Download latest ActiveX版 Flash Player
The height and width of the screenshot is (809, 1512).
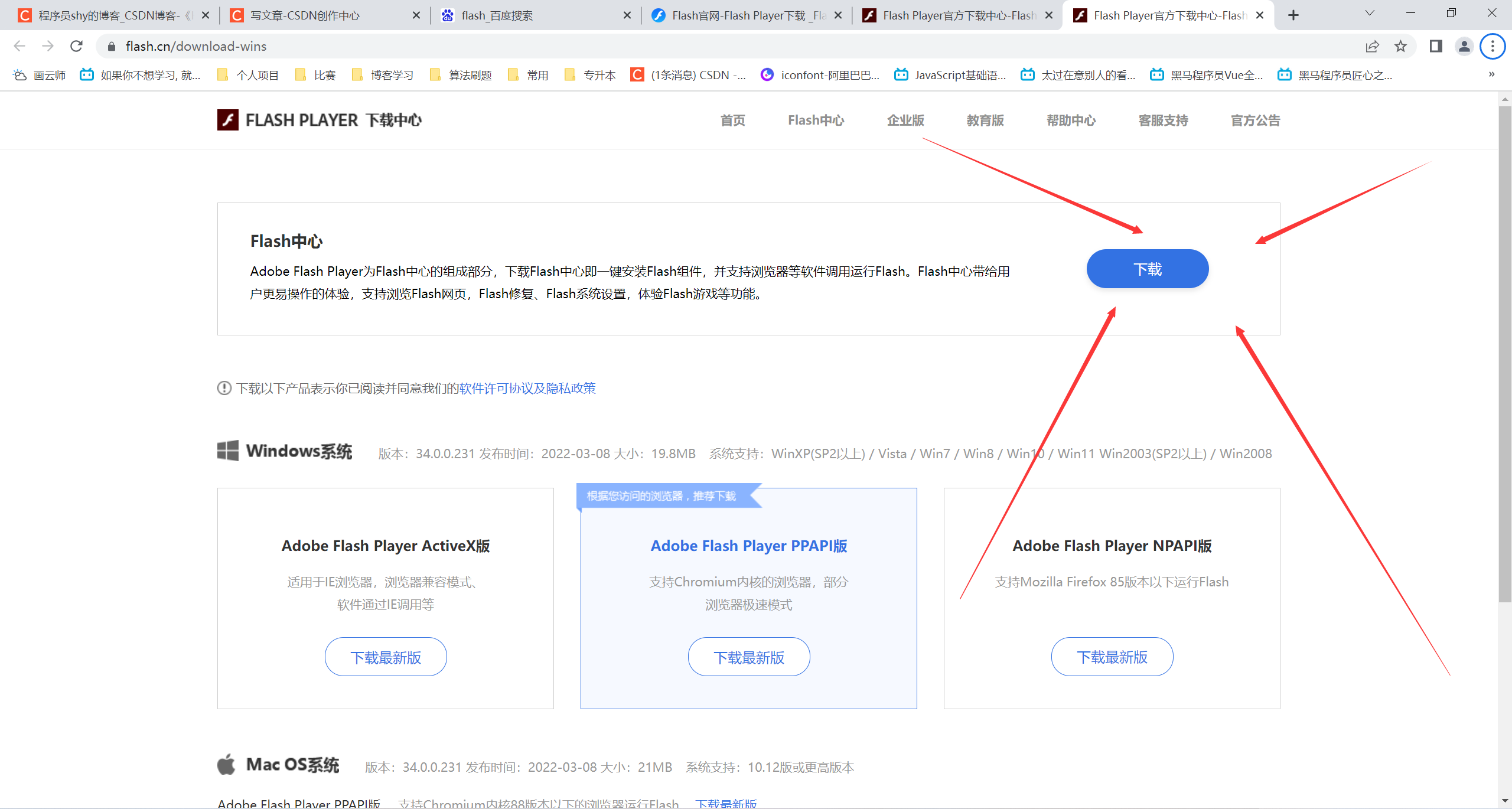click(x=386, y=657)
